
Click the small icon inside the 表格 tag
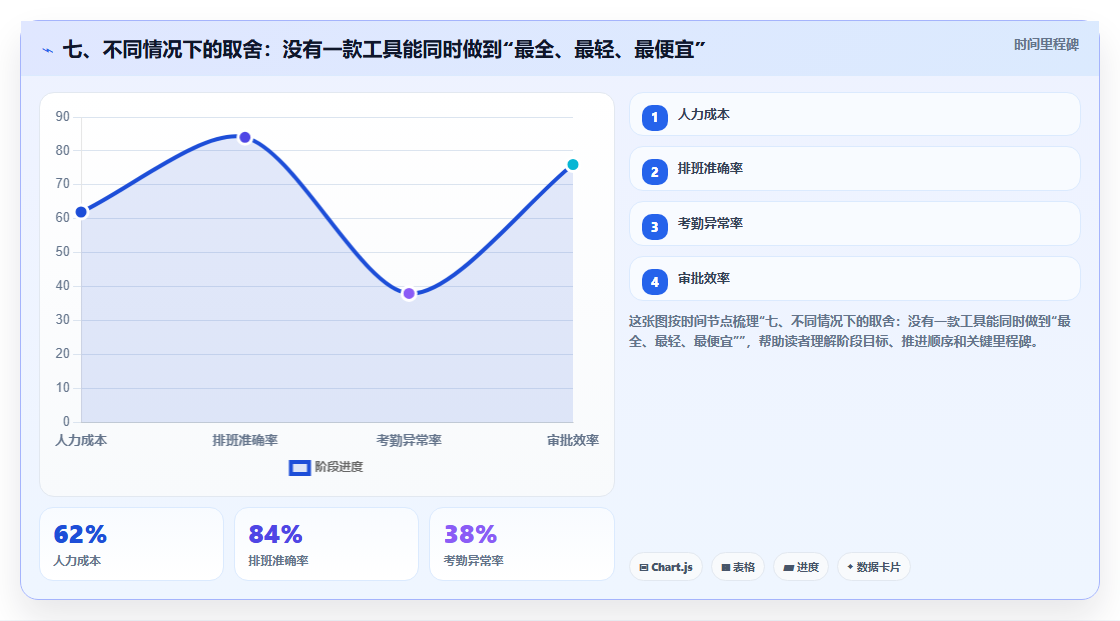pos(726,567)
